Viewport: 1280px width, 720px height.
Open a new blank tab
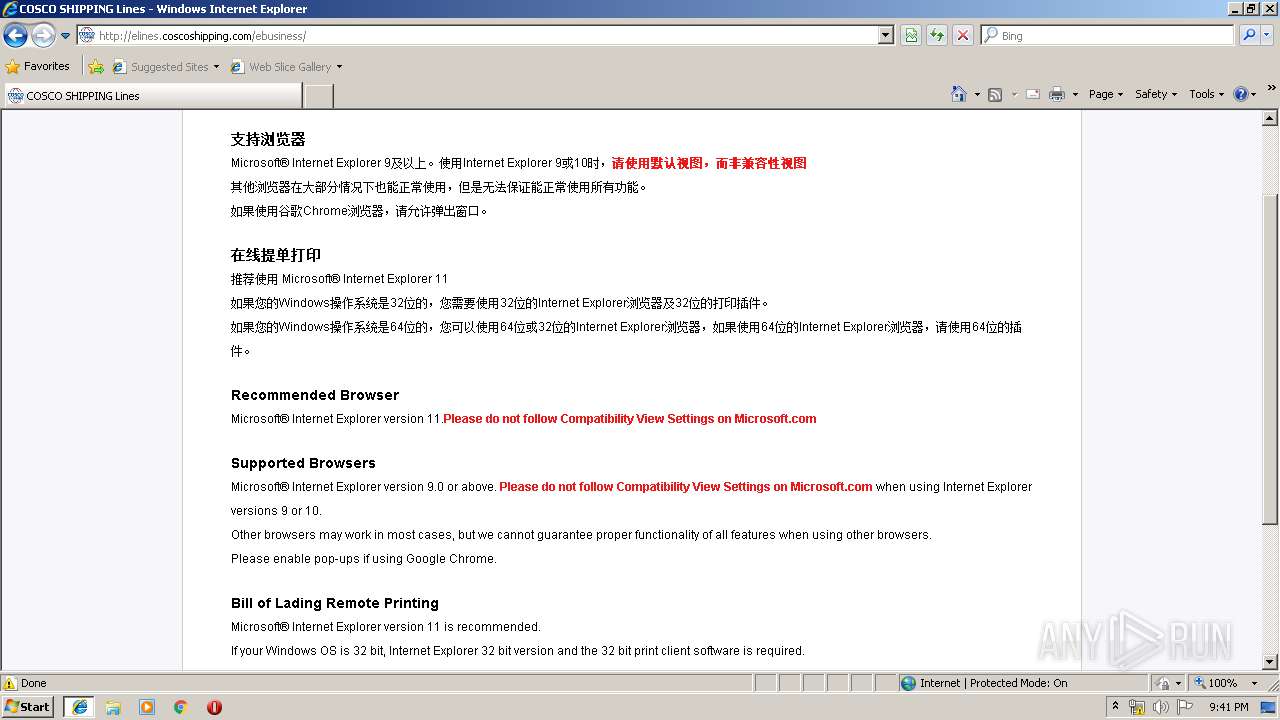pyautogui.click(x=318, y=96)
